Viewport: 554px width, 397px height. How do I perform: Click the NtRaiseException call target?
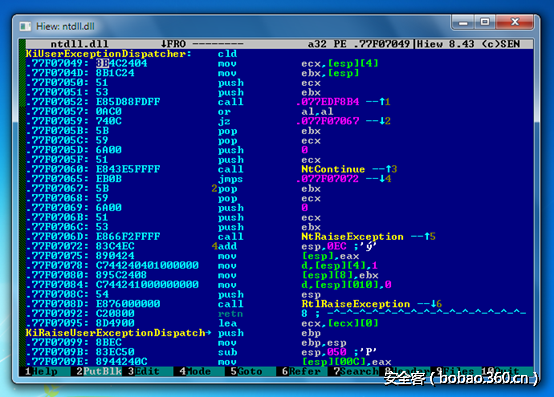(x=352, y=237)
